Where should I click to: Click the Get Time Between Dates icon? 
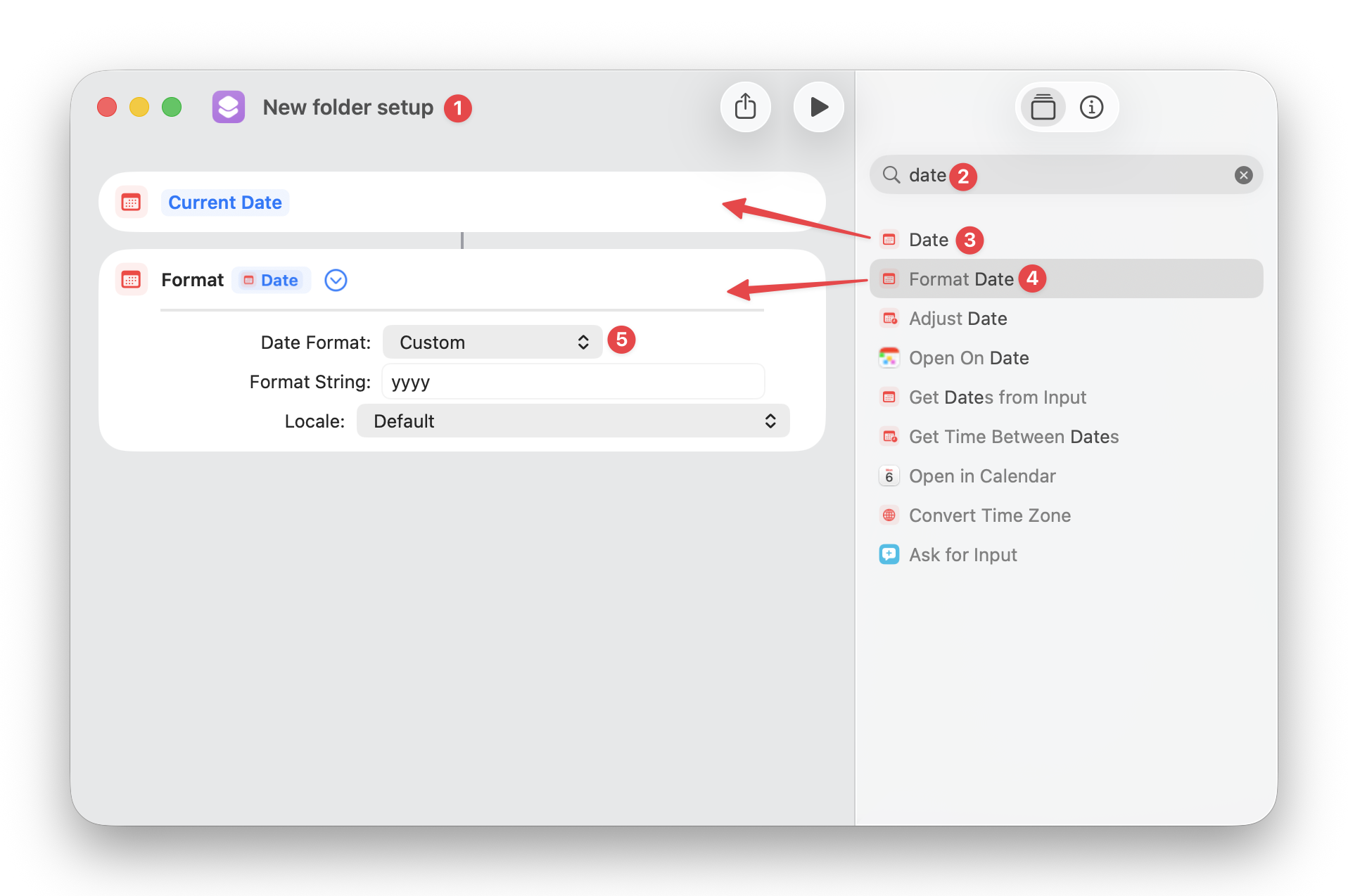pos(889,436)
